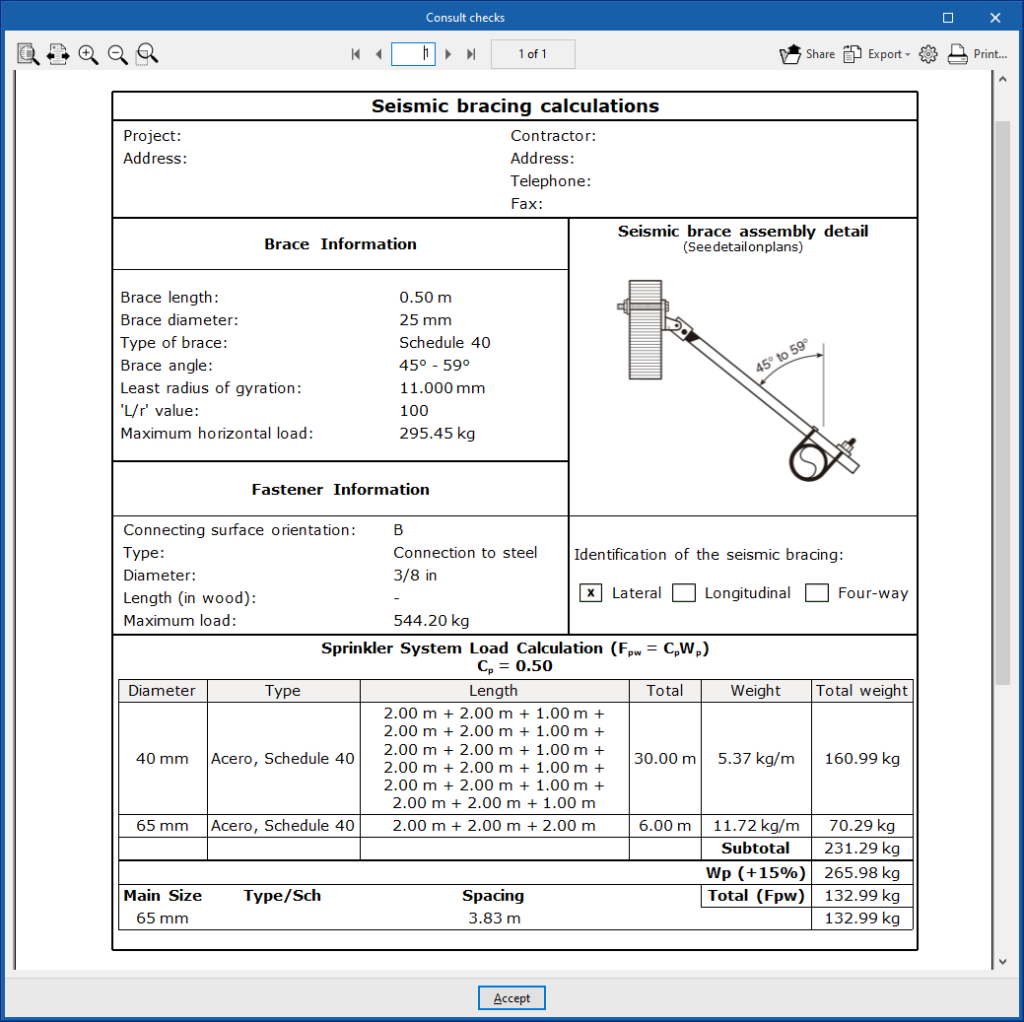This screenshot has width=1024, height=1022.
Task: Jump to the last page with the end arrow
Action: click(x=471, y=54)
